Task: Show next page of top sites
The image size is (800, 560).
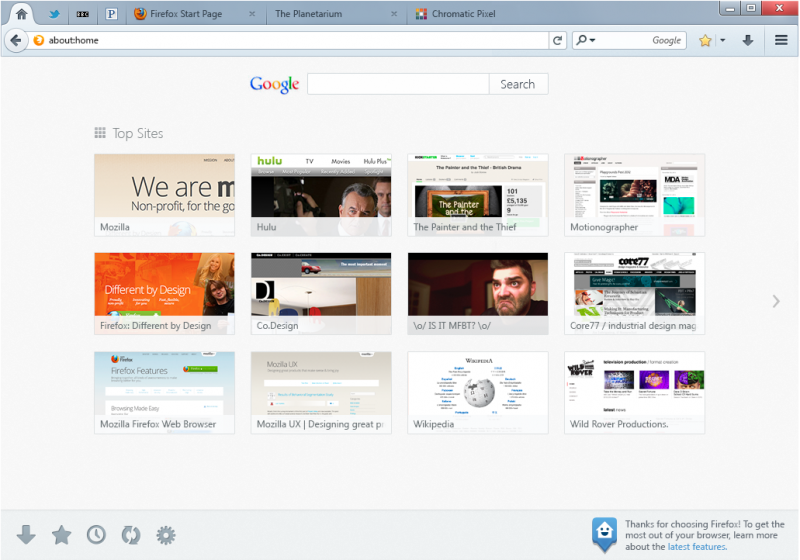Action: 776,301
